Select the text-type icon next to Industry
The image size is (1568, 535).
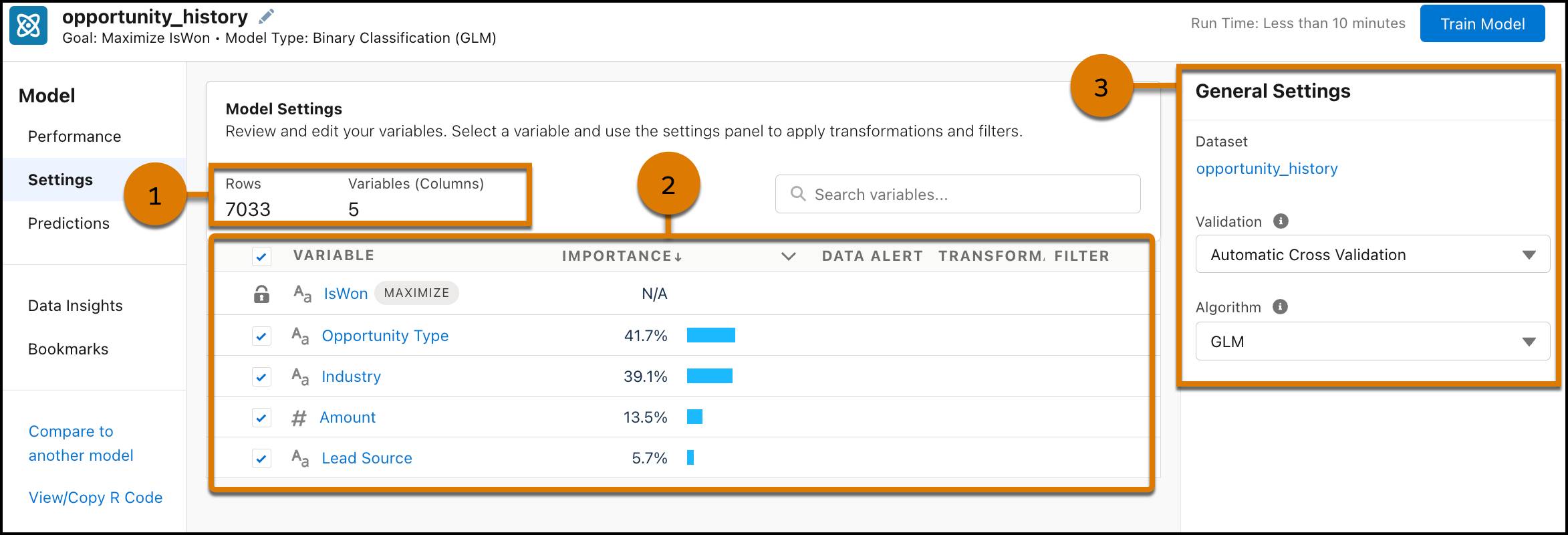(301, 376)
